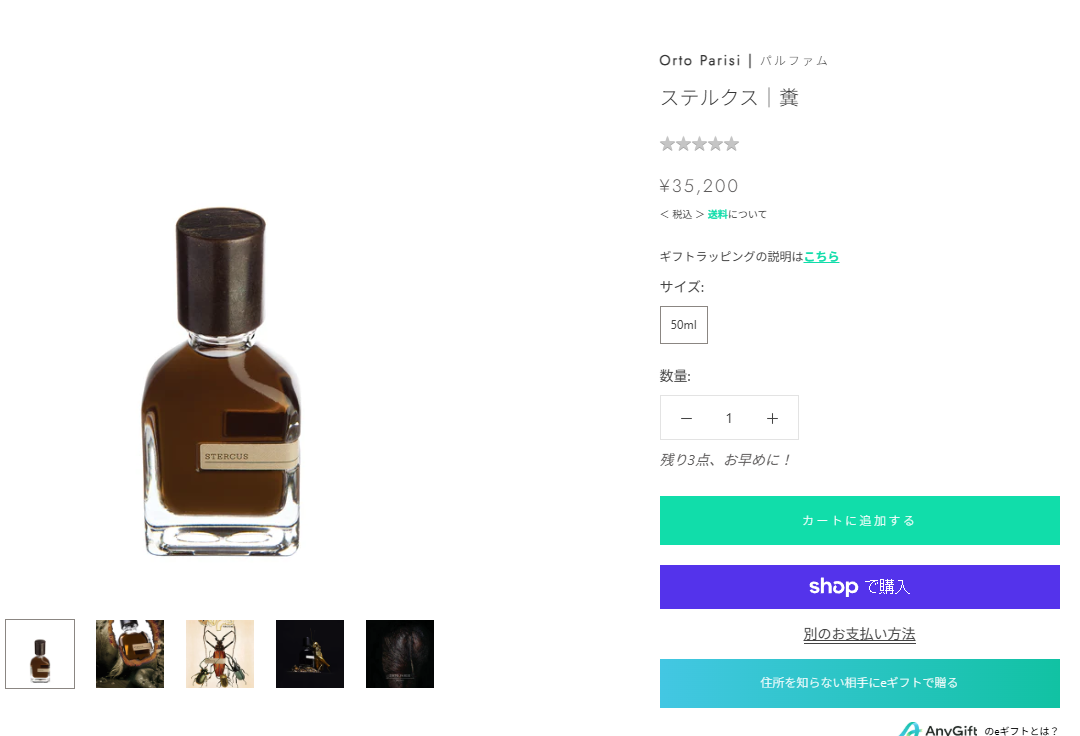
Task: Click the five-star rating icons
Action: click(x=699, y=144)
